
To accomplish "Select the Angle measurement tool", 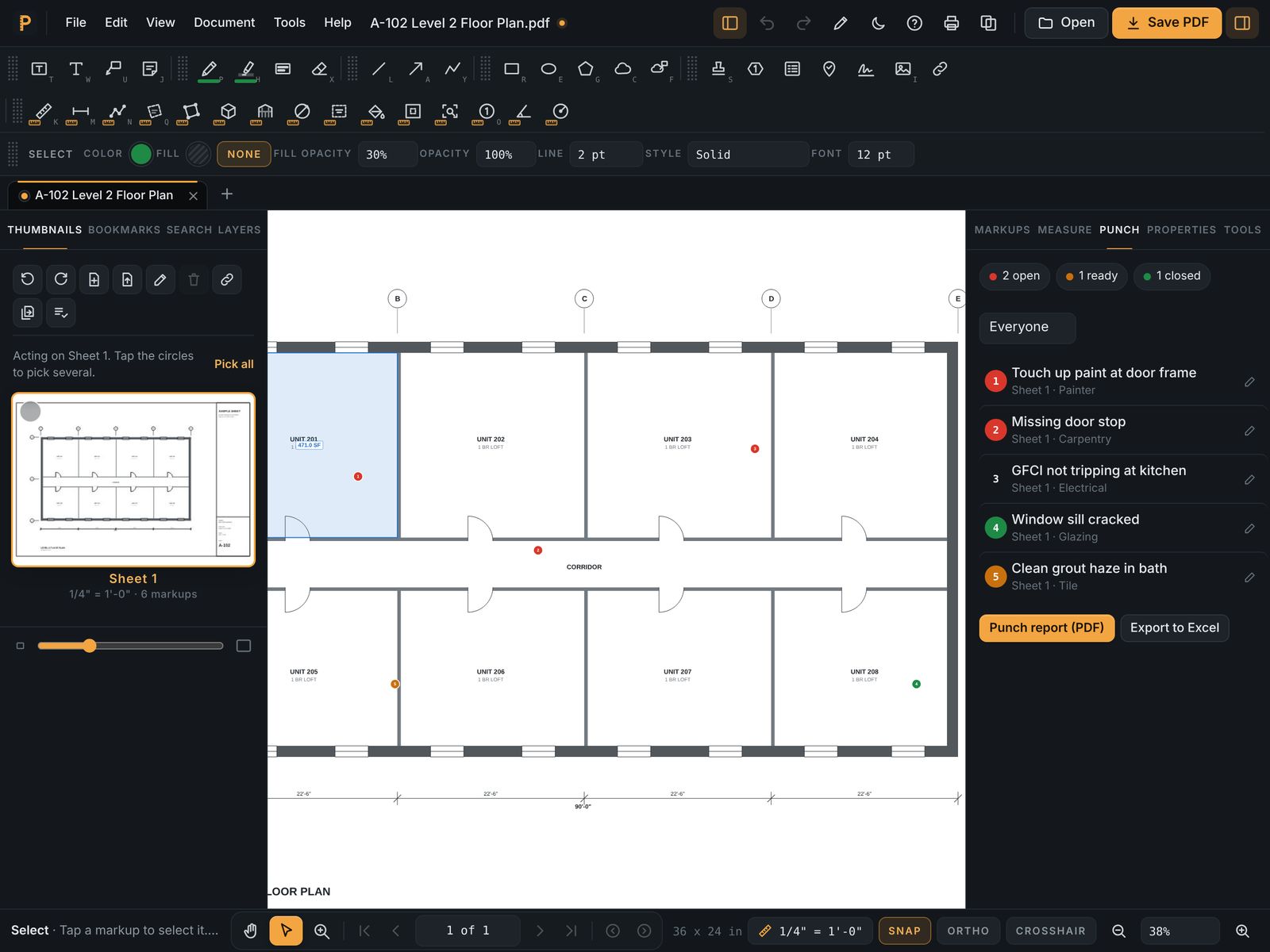I will coord(523,111).
